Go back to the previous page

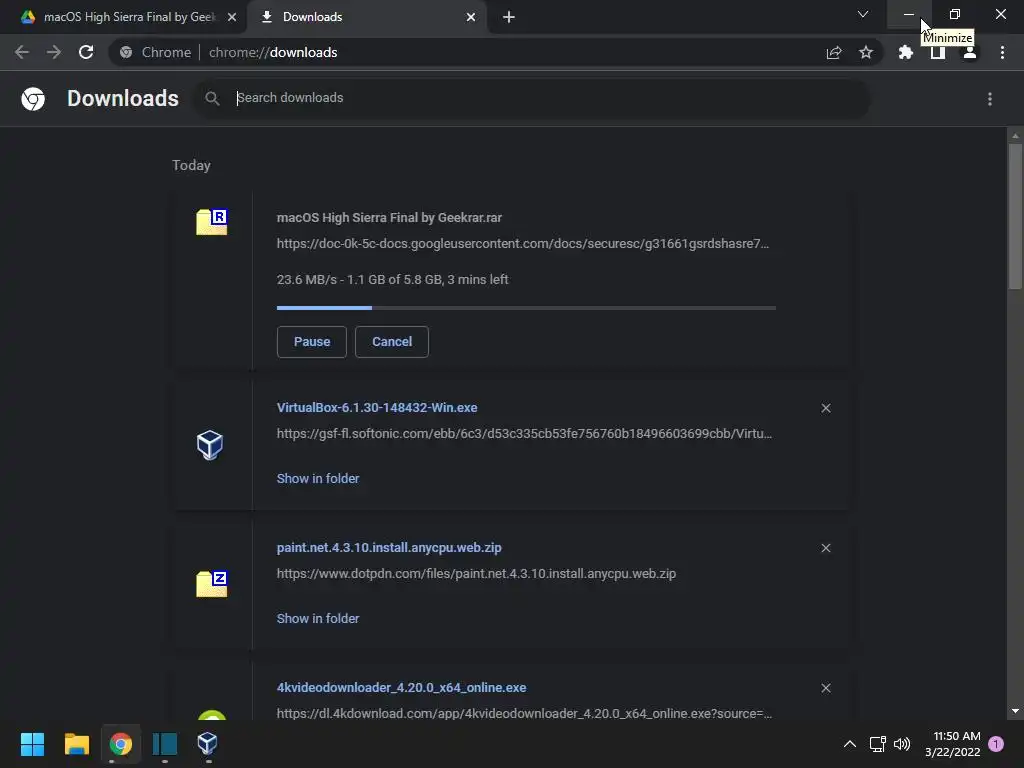(22, 52)
